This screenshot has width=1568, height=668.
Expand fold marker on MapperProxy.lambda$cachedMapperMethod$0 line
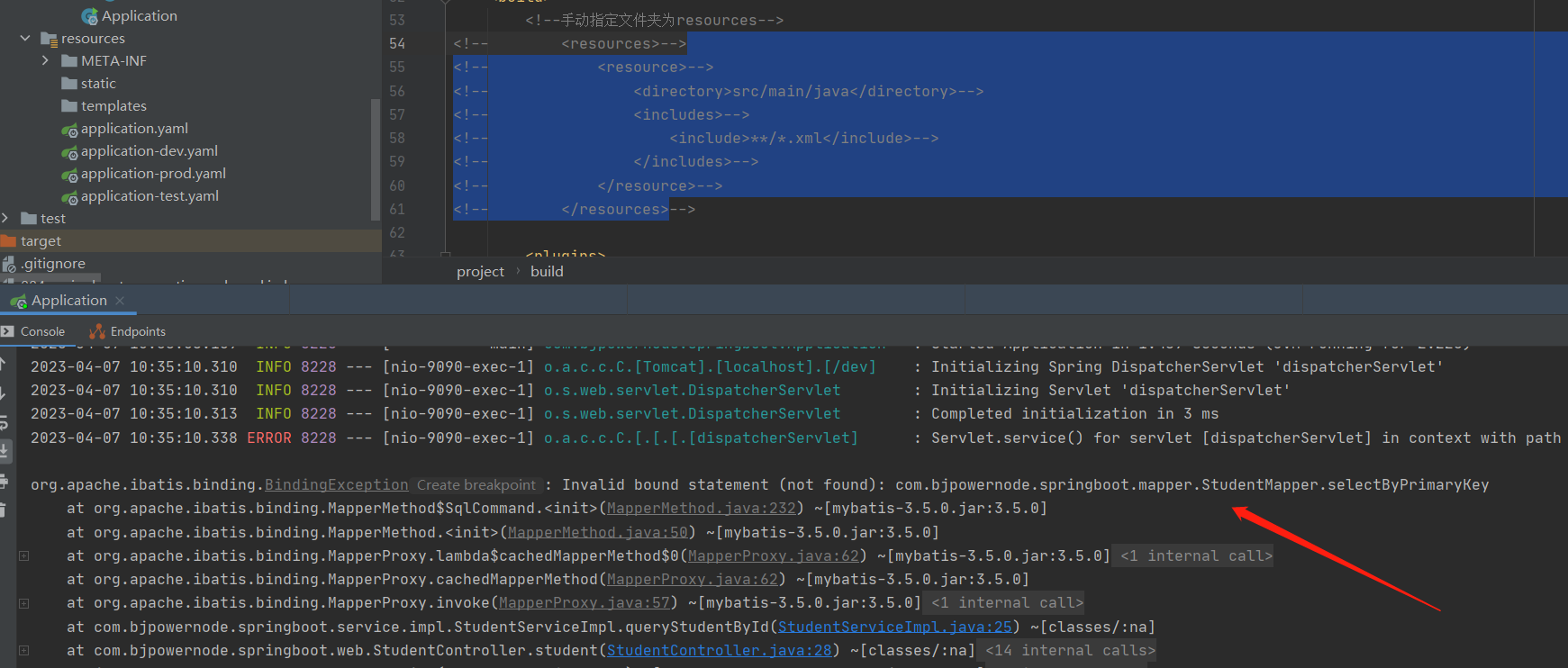(x=24, y=556)
